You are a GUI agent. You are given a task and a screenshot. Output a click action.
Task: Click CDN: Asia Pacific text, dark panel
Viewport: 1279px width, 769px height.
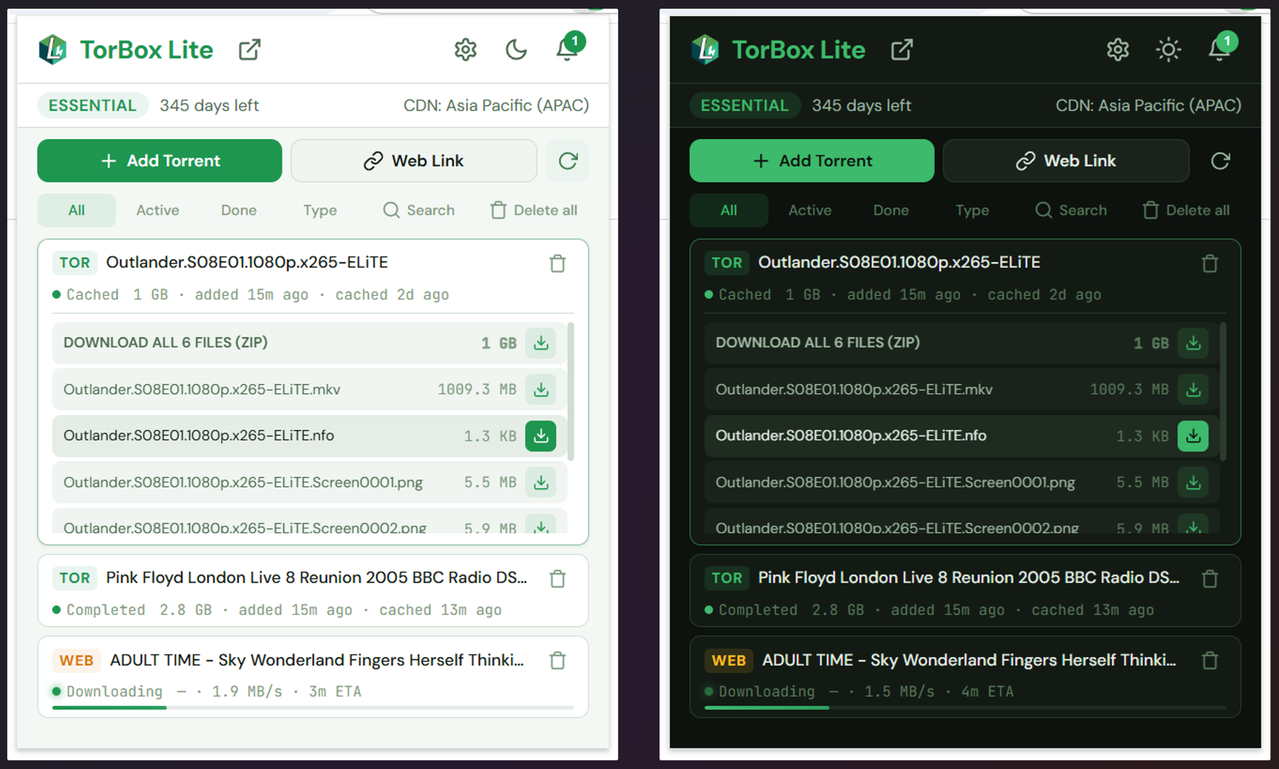1148,105
